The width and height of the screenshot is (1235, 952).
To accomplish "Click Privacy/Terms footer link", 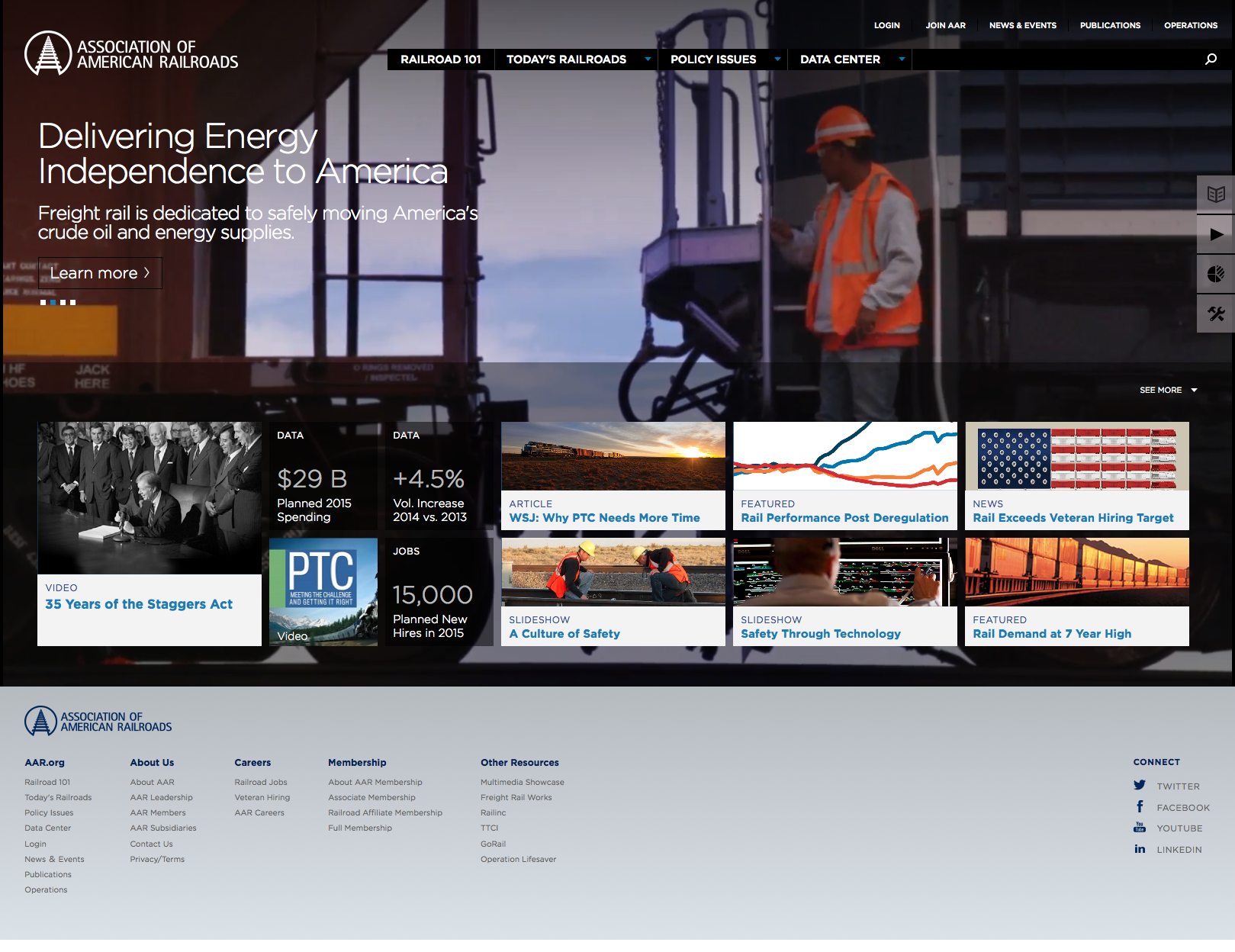I will 158,859.
